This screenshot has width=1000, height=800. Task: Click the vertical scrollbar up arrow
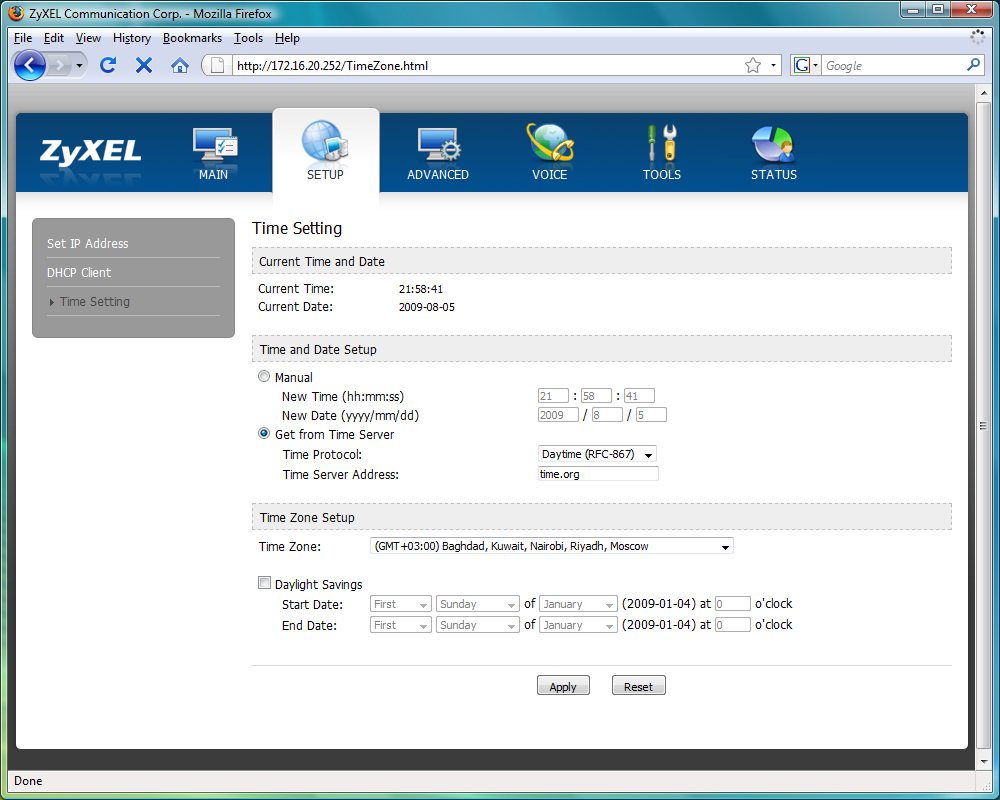pyautogui.click(x=983, y=93)
